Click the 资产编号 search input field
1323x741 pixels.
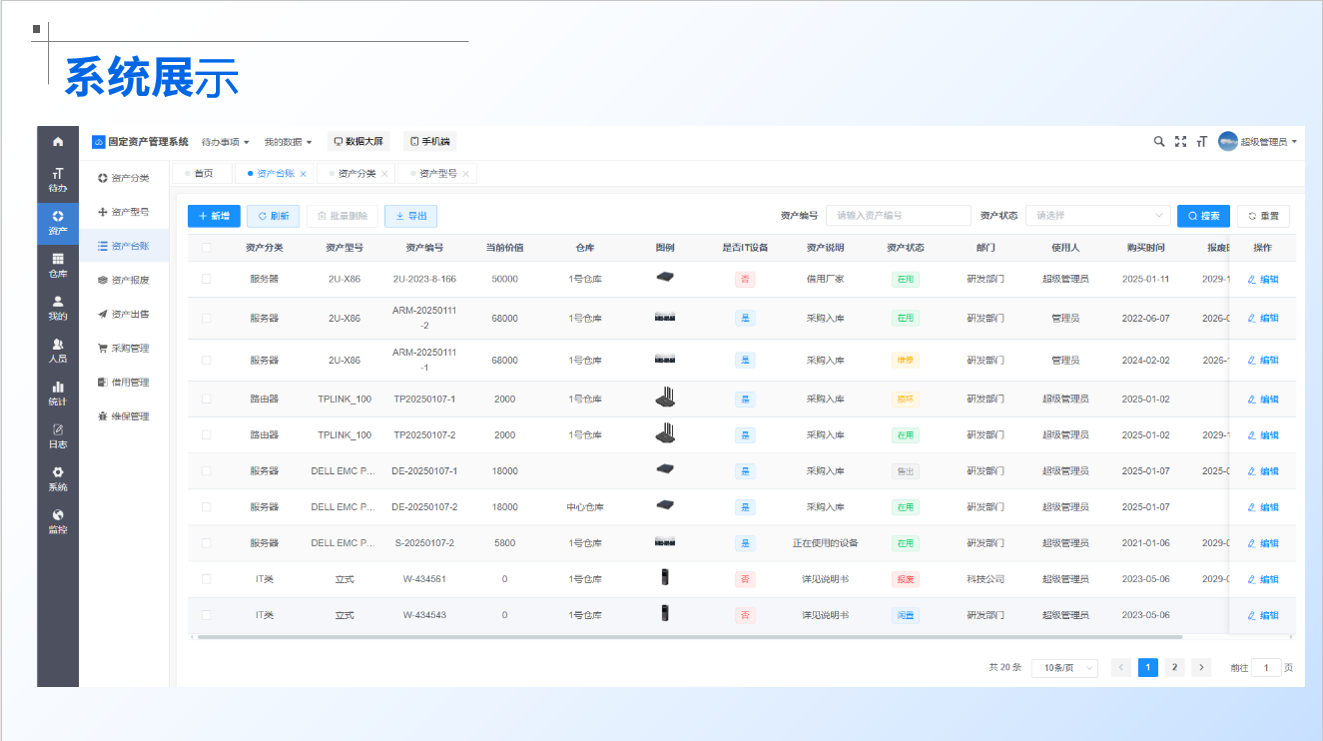click(x=899, y=216)
